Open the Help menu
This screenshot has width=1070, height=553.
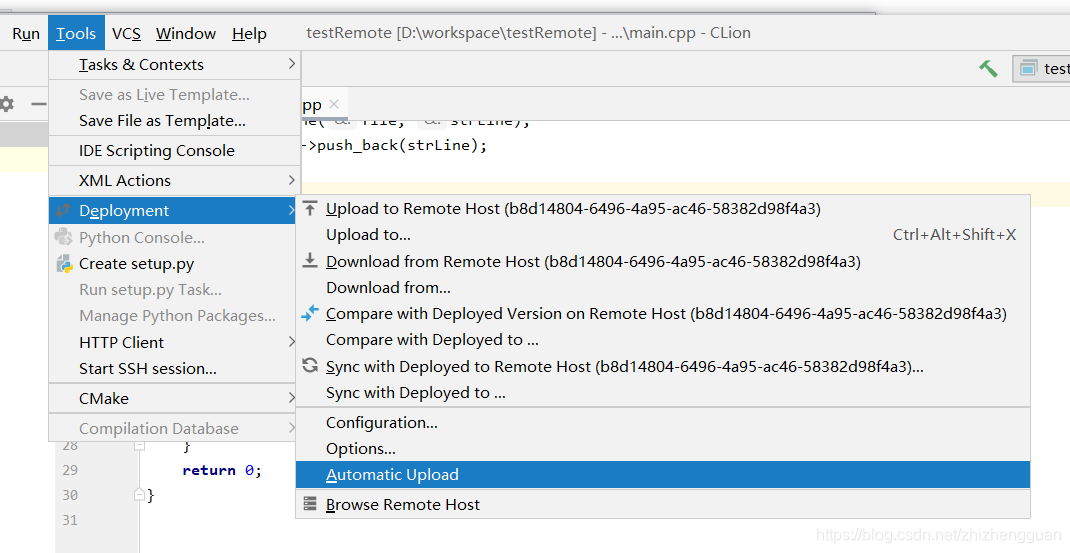pos(249,33)
